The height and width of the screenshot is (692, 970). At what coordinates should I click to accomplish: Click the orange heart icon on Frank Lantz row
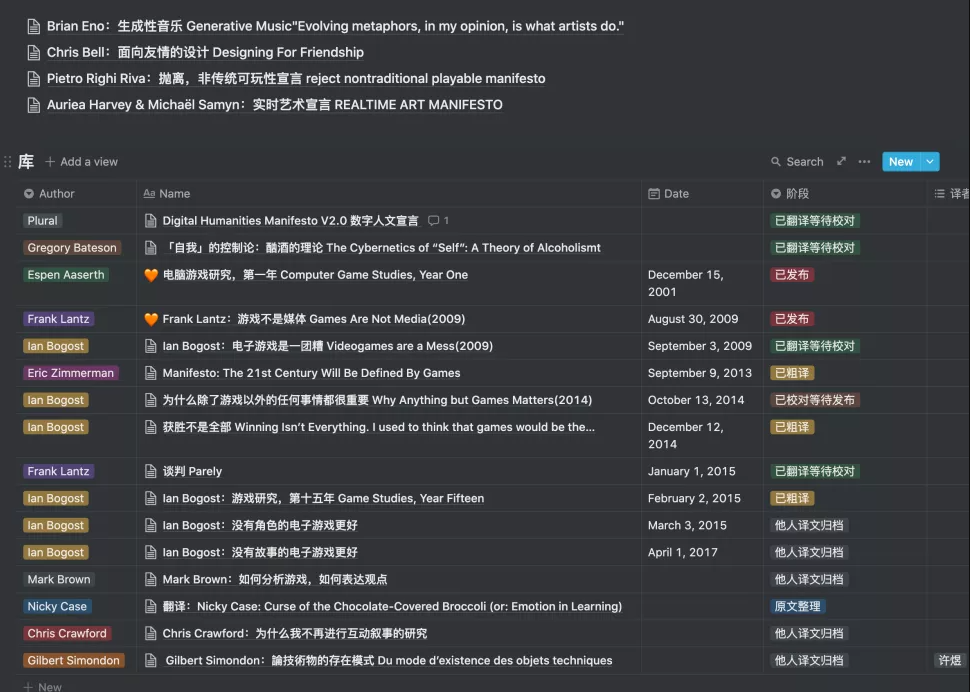click(151, 320)
